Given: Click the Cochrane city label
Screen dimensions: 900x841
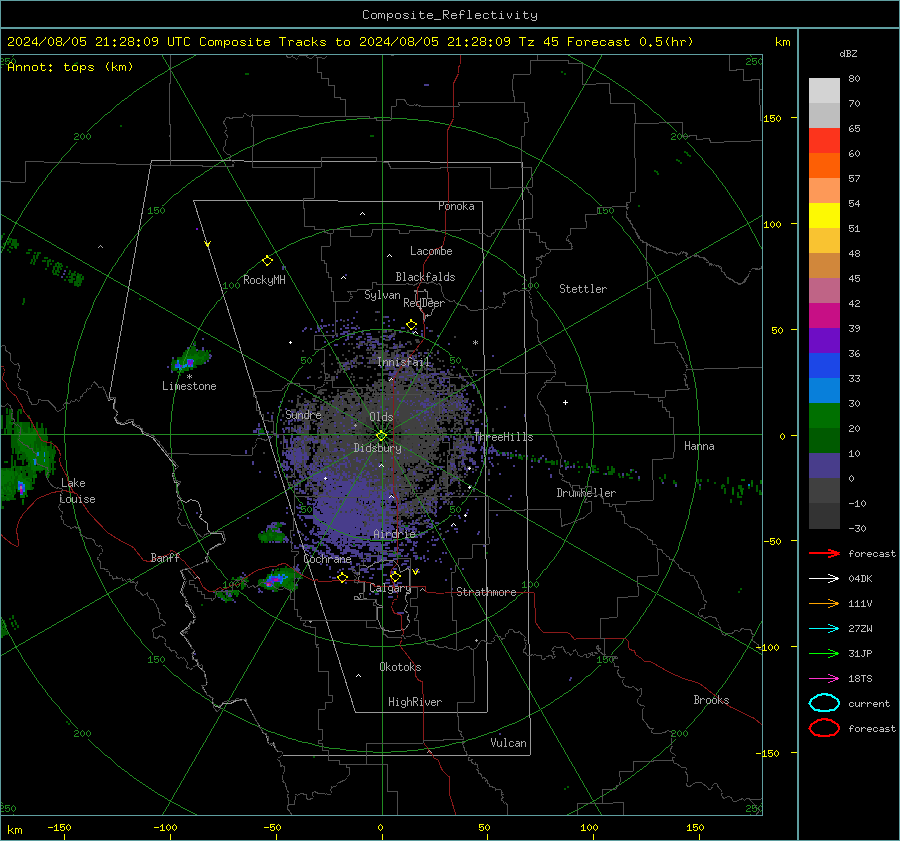Looking at the screenshot, I should click(327, 559).
